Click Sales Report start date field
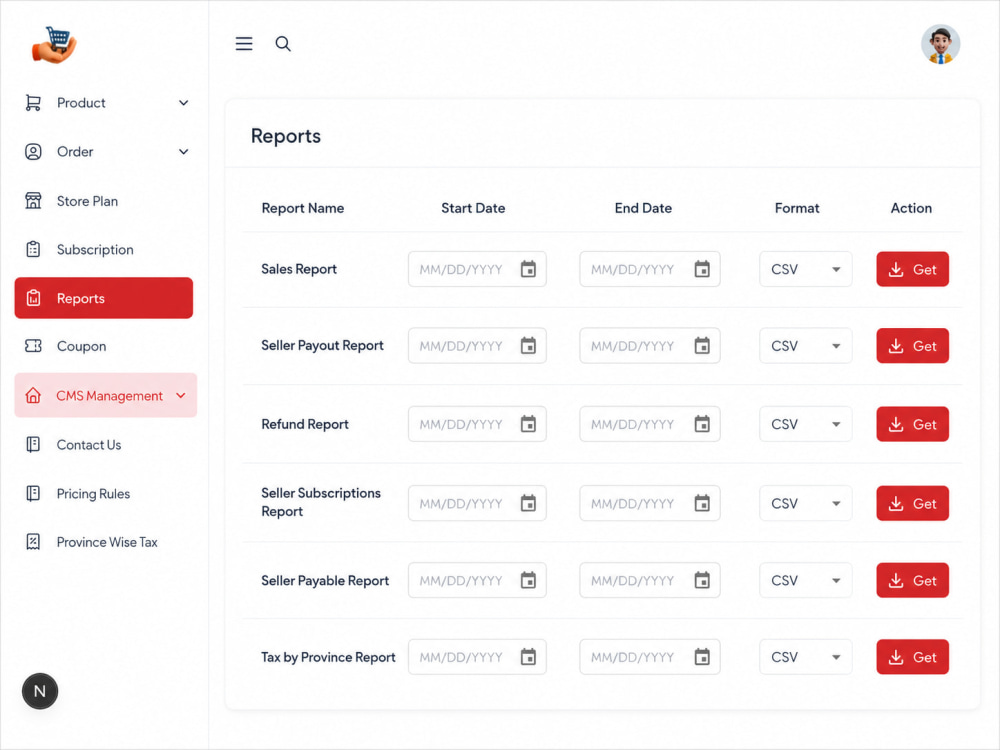The height and width of the screenshot is (750, 1000). pyautogui.click(x=477, y=269)
